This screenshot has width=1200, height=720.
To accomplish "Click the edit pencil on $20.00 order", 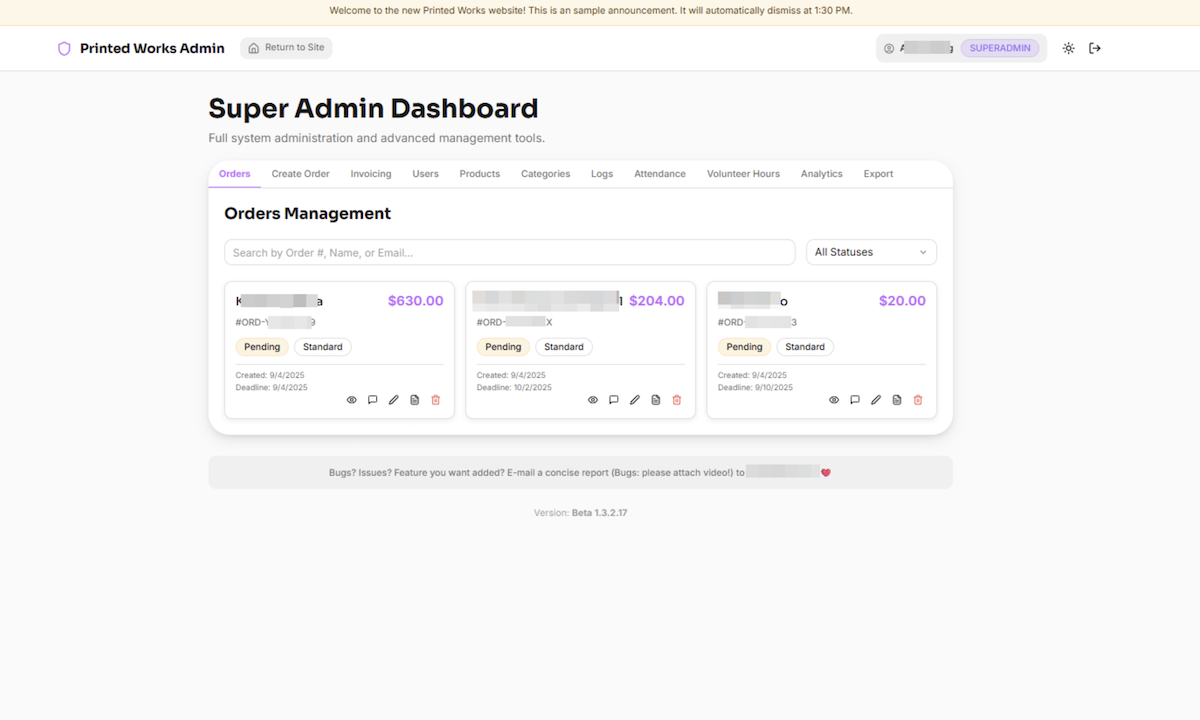I will click(876, 400).
